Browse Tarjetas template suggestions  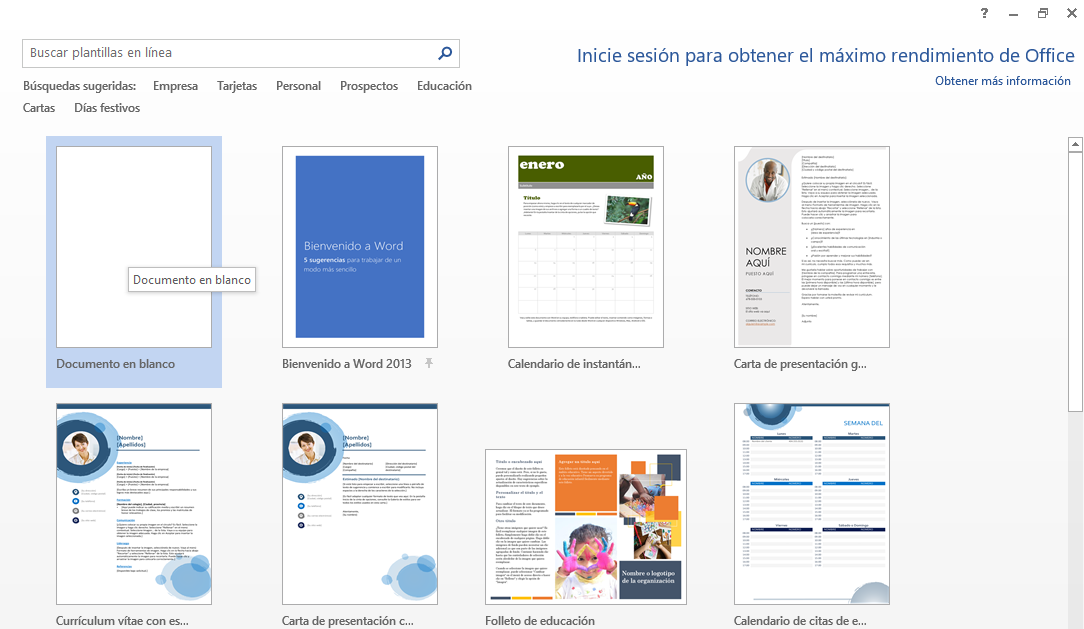pos(236,86)
